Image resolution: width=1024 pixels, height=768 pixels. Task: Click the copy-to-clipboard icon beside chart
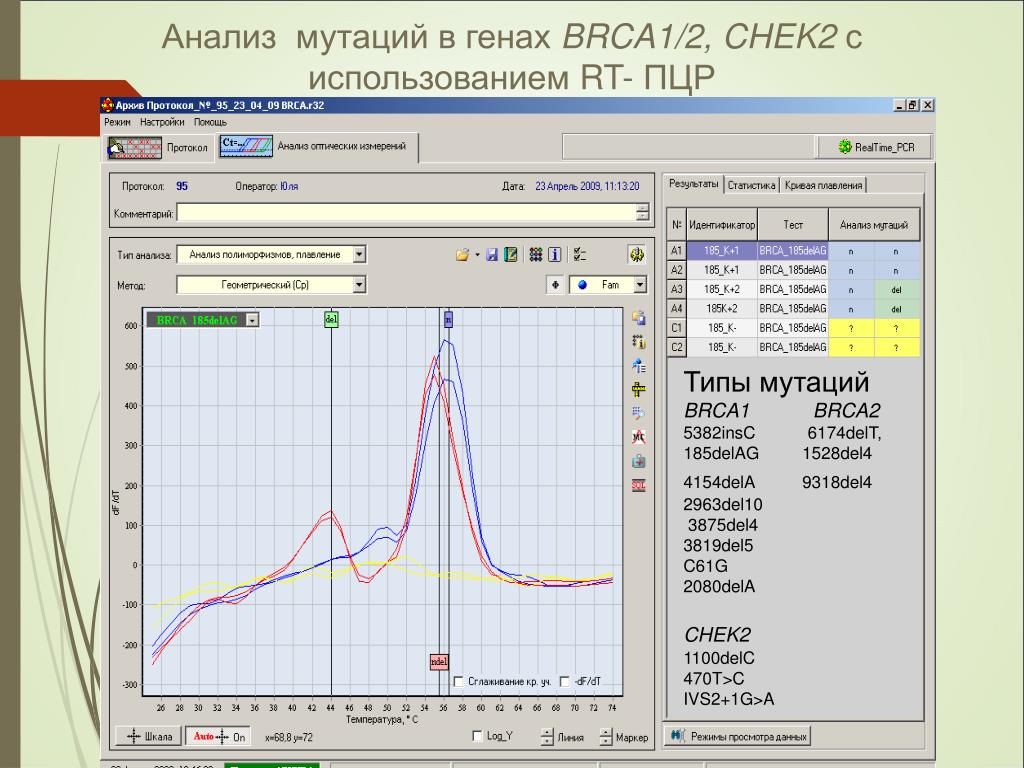click(x=639, y=318)
